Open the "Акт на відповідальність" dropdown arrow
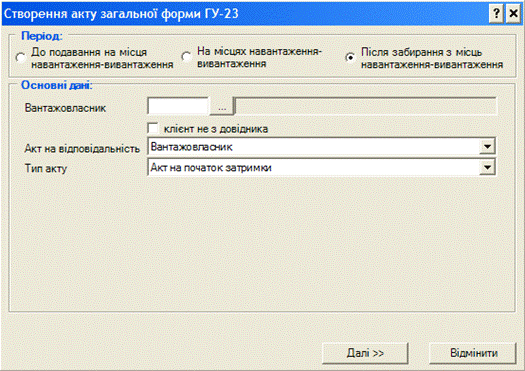The image size is (525, 371). pos(487,147)
